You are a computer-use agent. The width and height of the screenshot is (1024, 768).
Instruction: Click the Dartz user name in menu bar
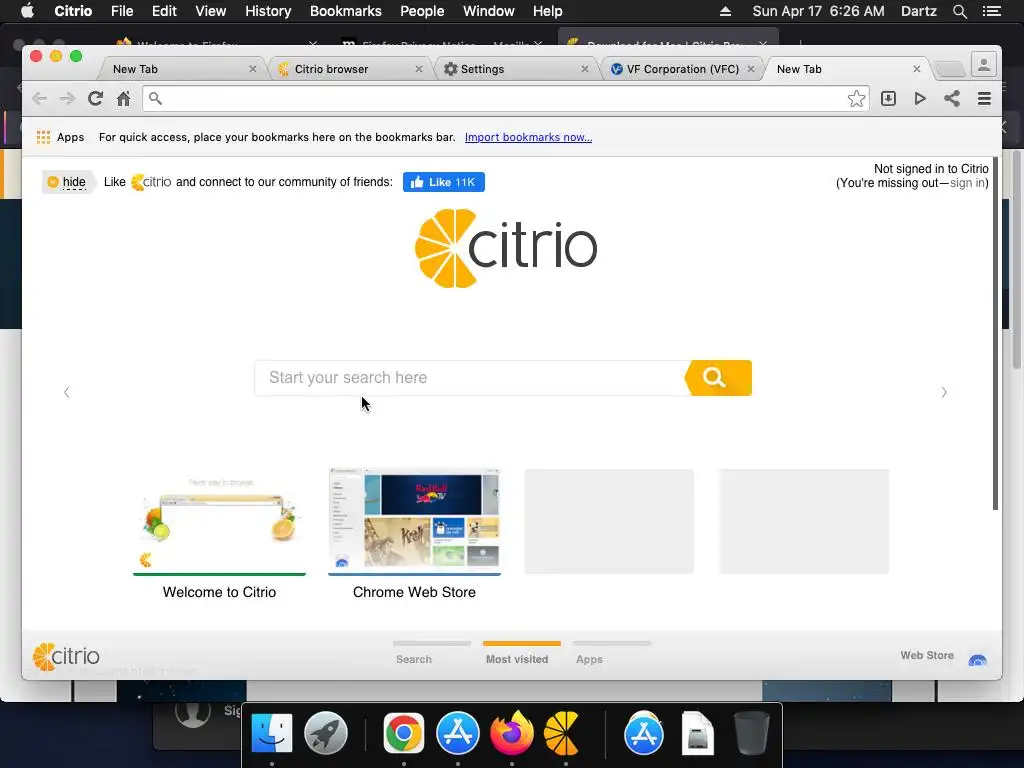(x=918, y=11)
